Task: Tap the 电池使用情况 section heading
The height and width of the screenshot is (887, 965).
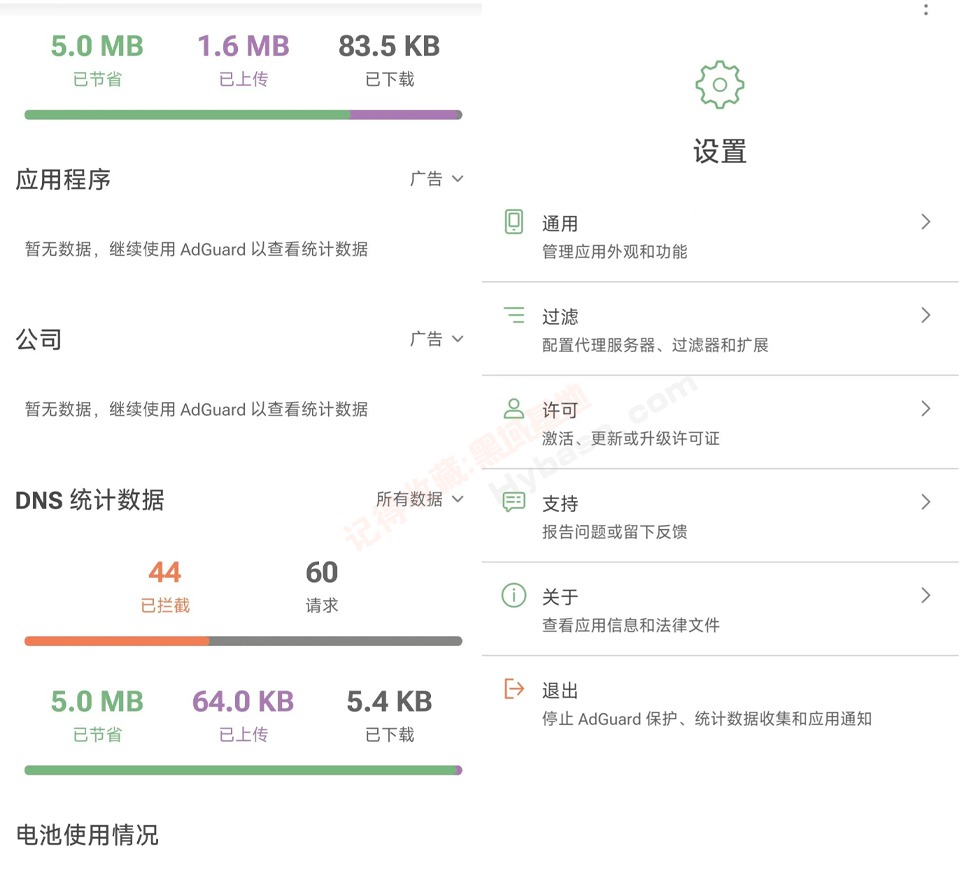Action: pyautogui.click(x=87, y=835)
